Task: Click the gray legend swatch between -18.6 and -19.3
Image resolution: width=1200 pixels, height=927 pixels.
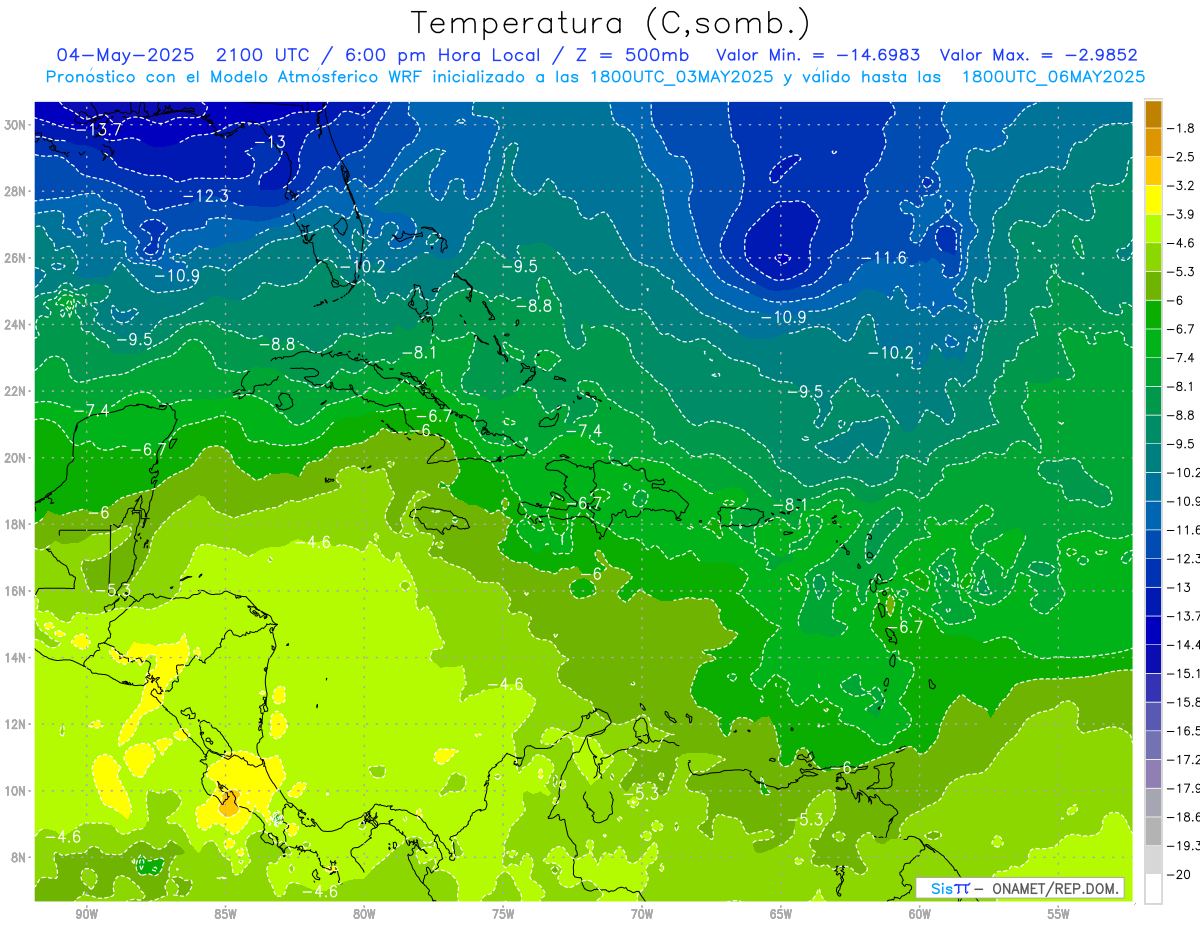Action: point(1153,831)
